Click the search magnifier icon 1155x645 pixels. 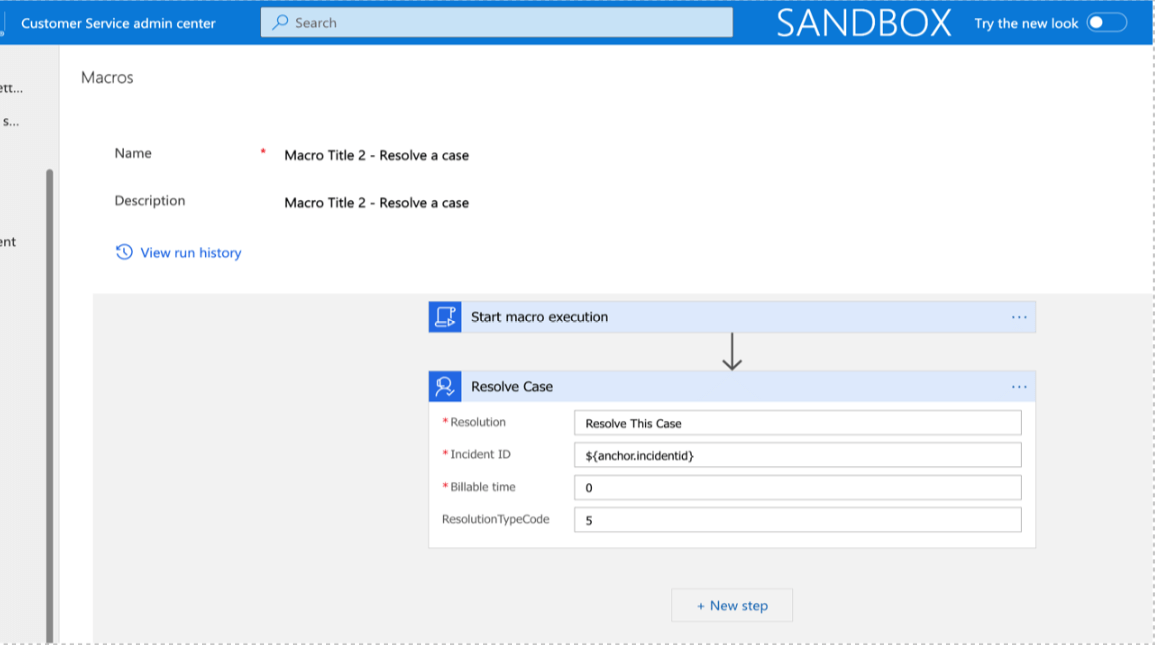(280, 23)
